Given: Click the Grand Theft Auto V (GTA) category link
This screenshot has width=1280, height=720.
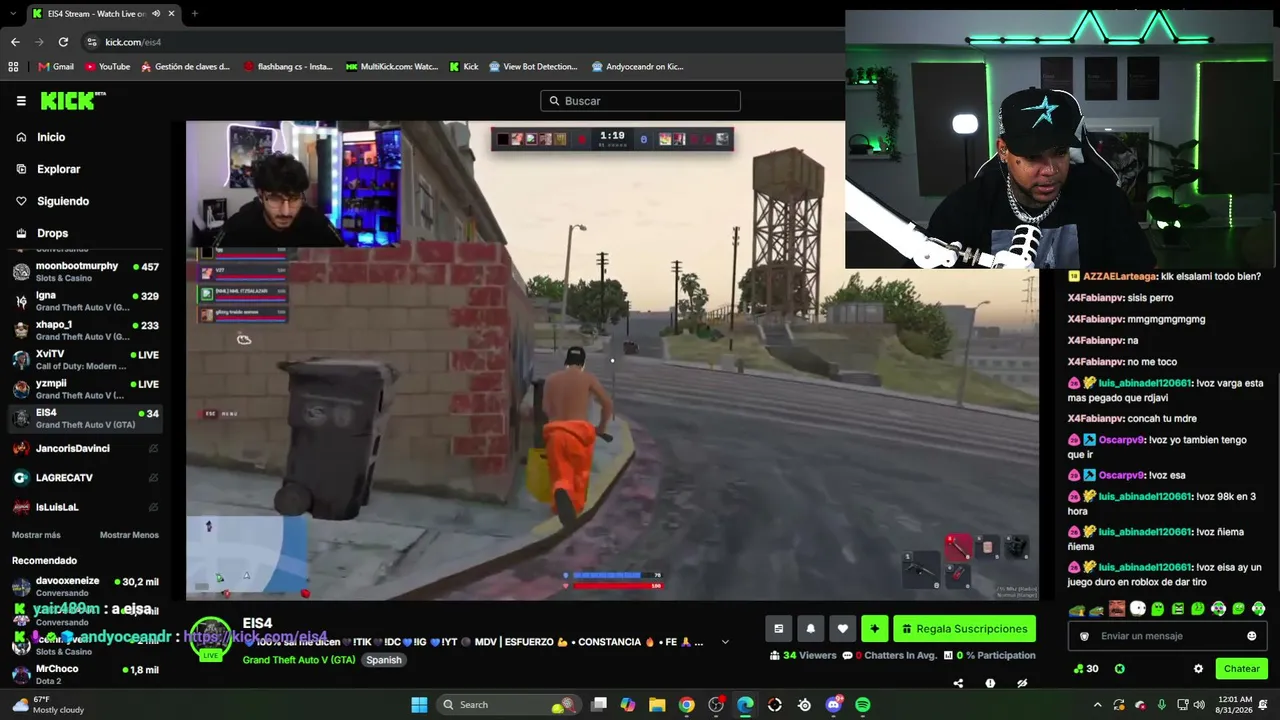Looking at the screenshot, I should coord(299,660).
